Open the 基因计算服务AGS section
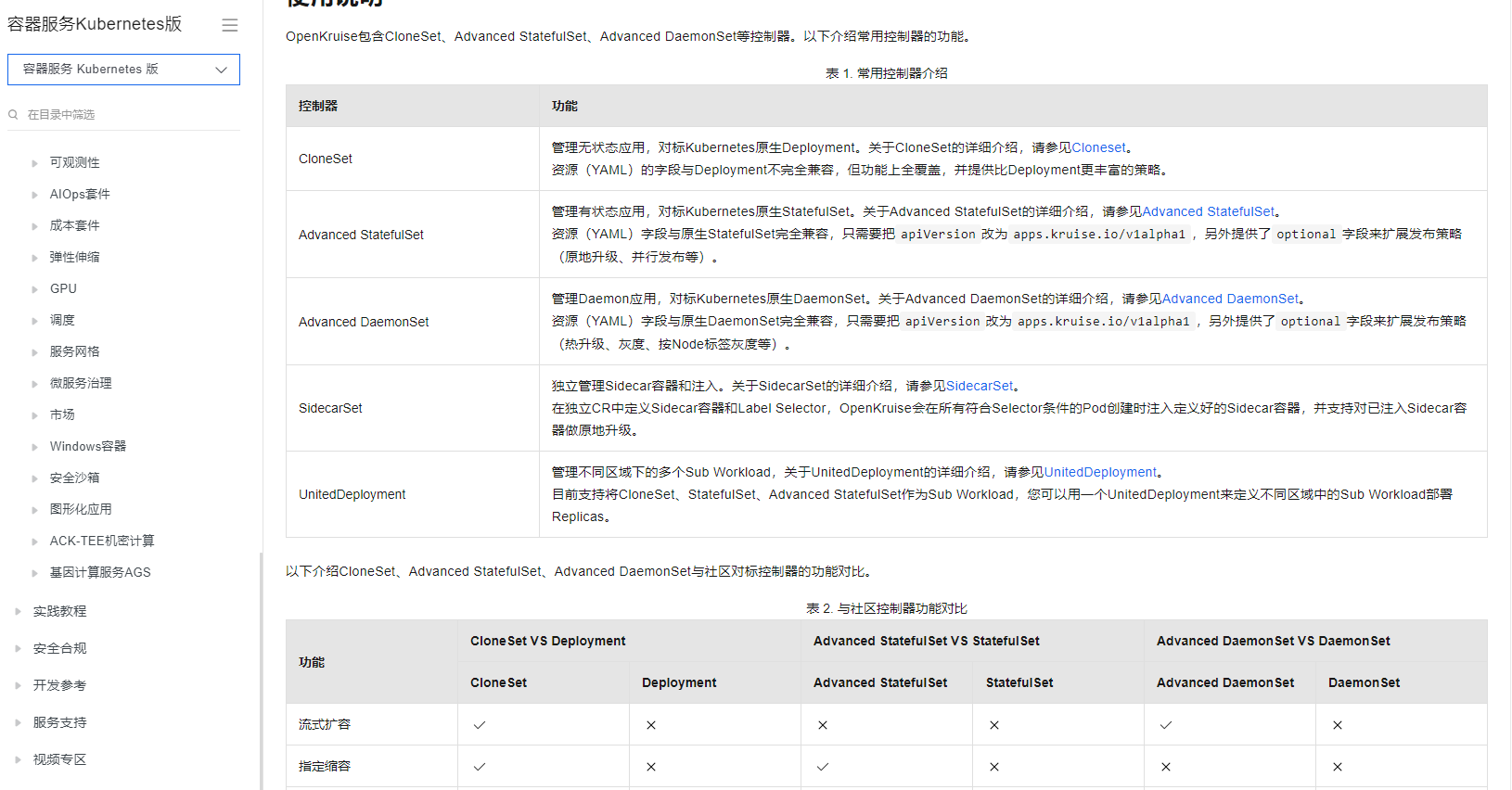 100,572
